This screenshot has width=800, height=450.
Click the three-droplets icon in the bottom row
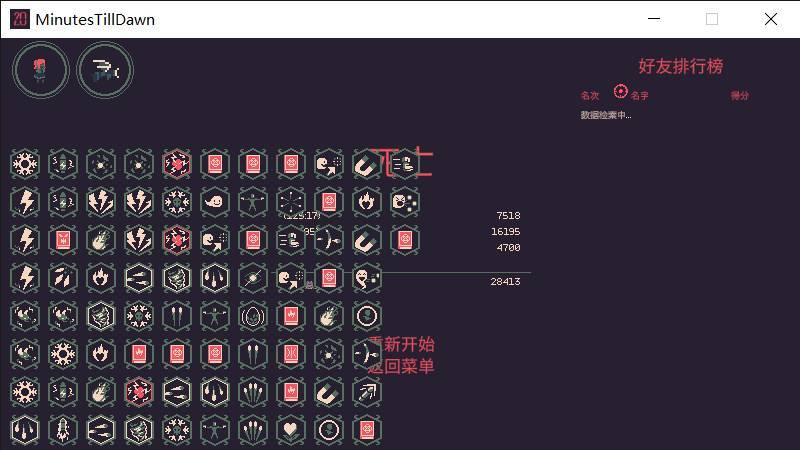[24, 430]
